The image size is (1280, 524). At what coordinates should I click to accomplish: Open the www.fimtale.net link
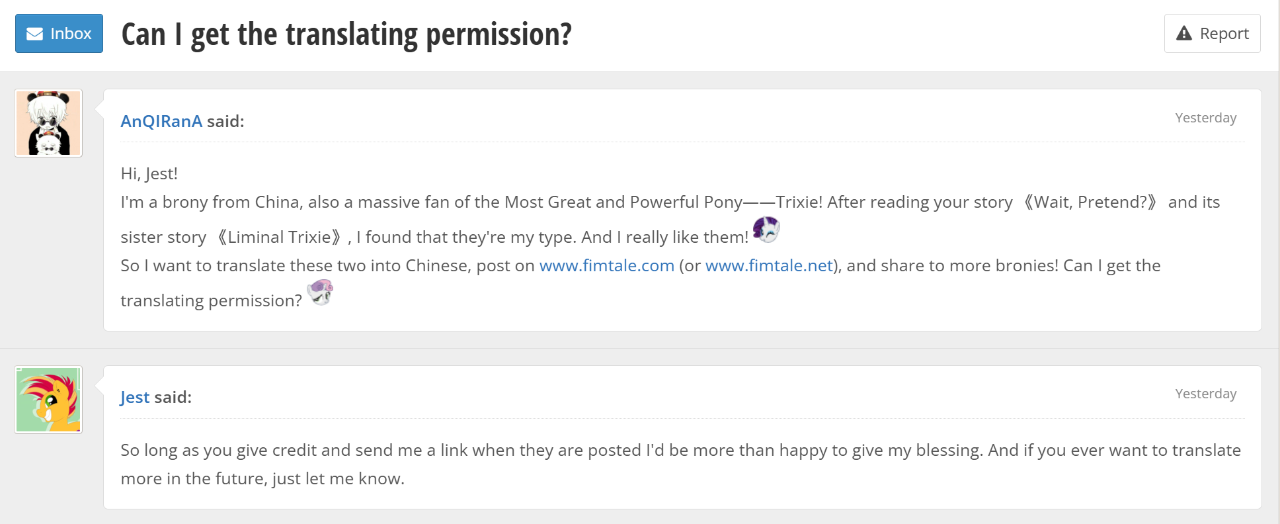click(769, 266)
